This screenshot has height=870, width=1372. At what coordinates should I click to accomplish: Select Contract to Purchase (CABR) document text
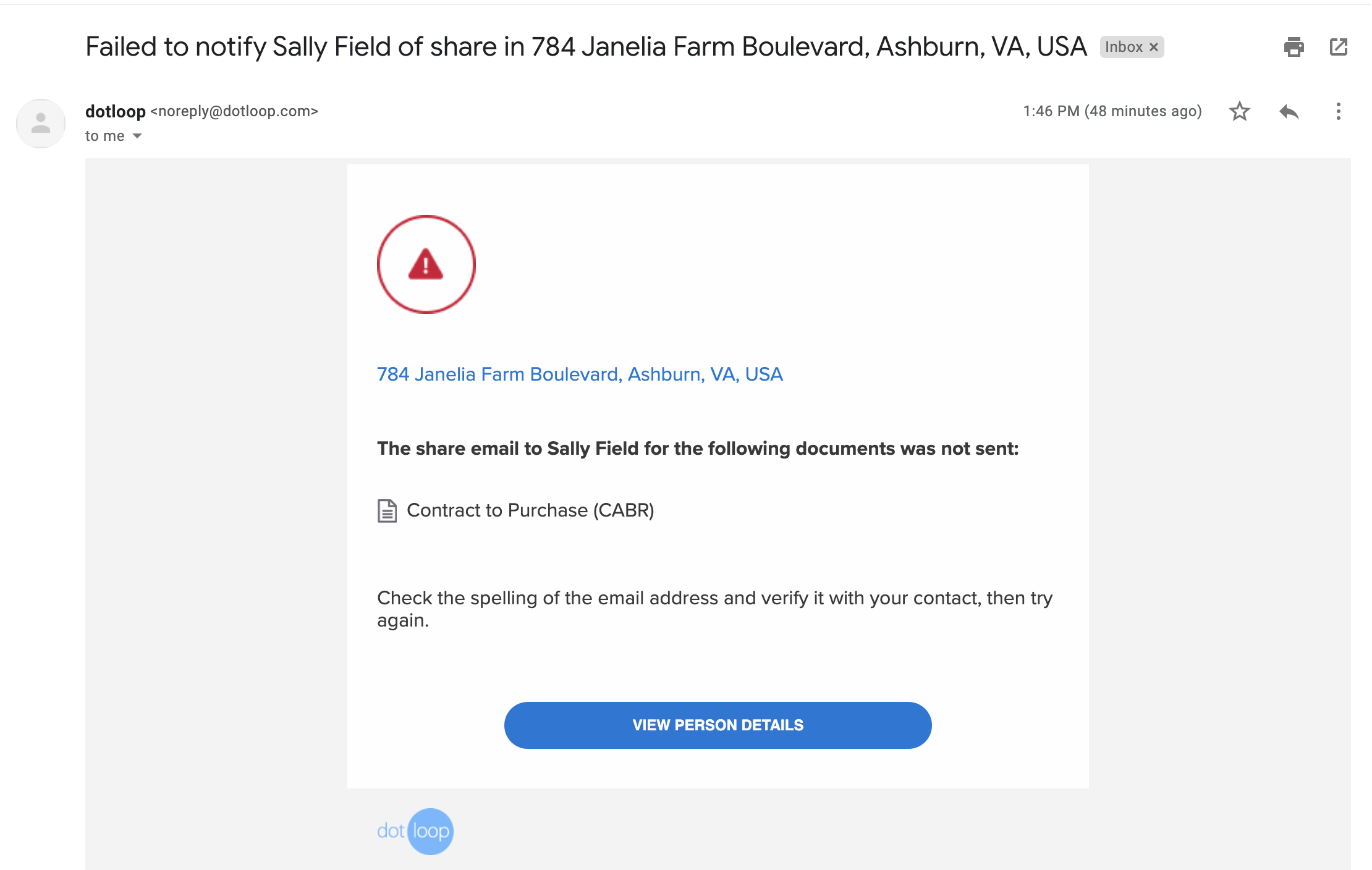coord(530,510)
